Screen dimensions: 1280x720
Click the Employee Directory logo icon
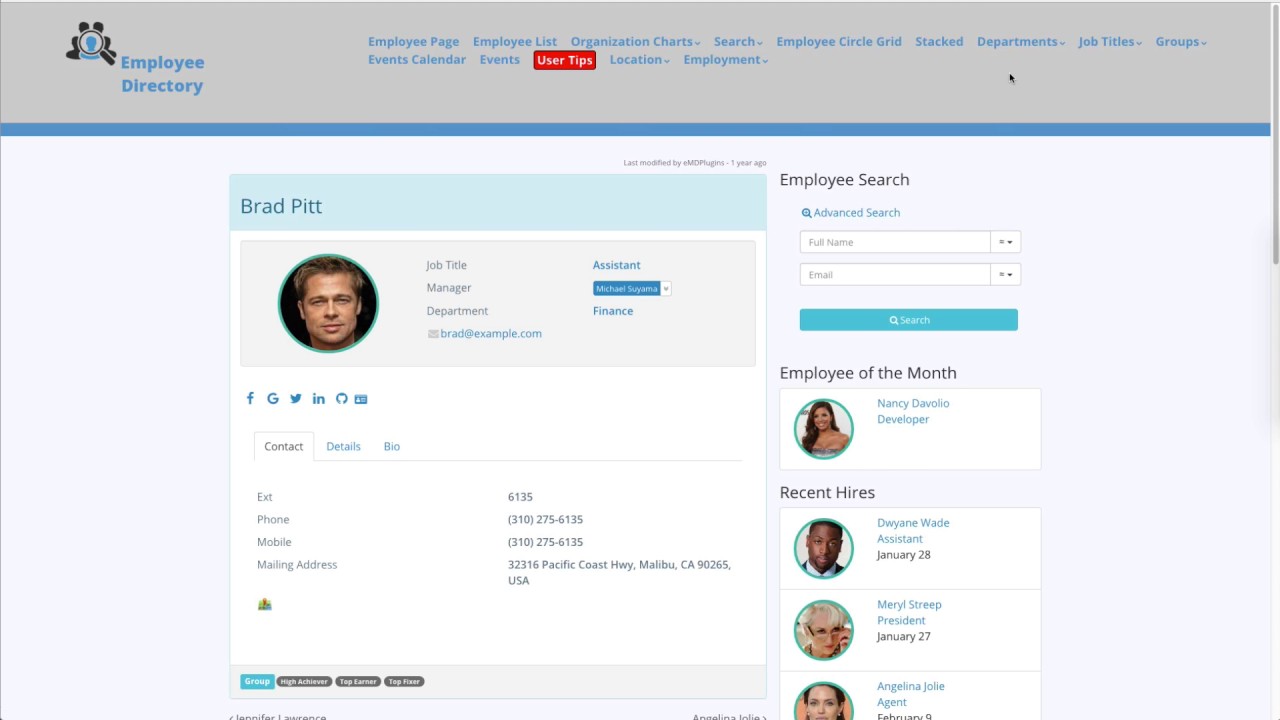[x=91, y=44]
